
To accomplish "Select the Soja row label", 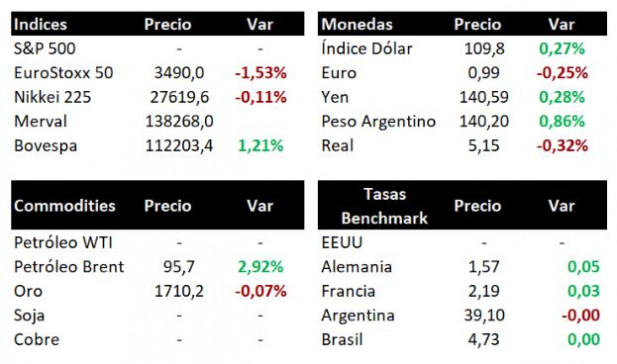I will 29,316.
